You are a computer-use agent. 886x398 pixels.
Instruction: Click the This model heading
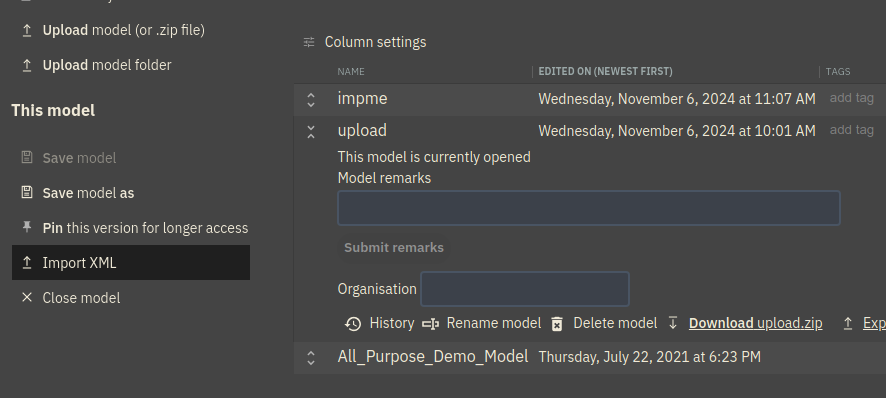[x=53, y=110]
